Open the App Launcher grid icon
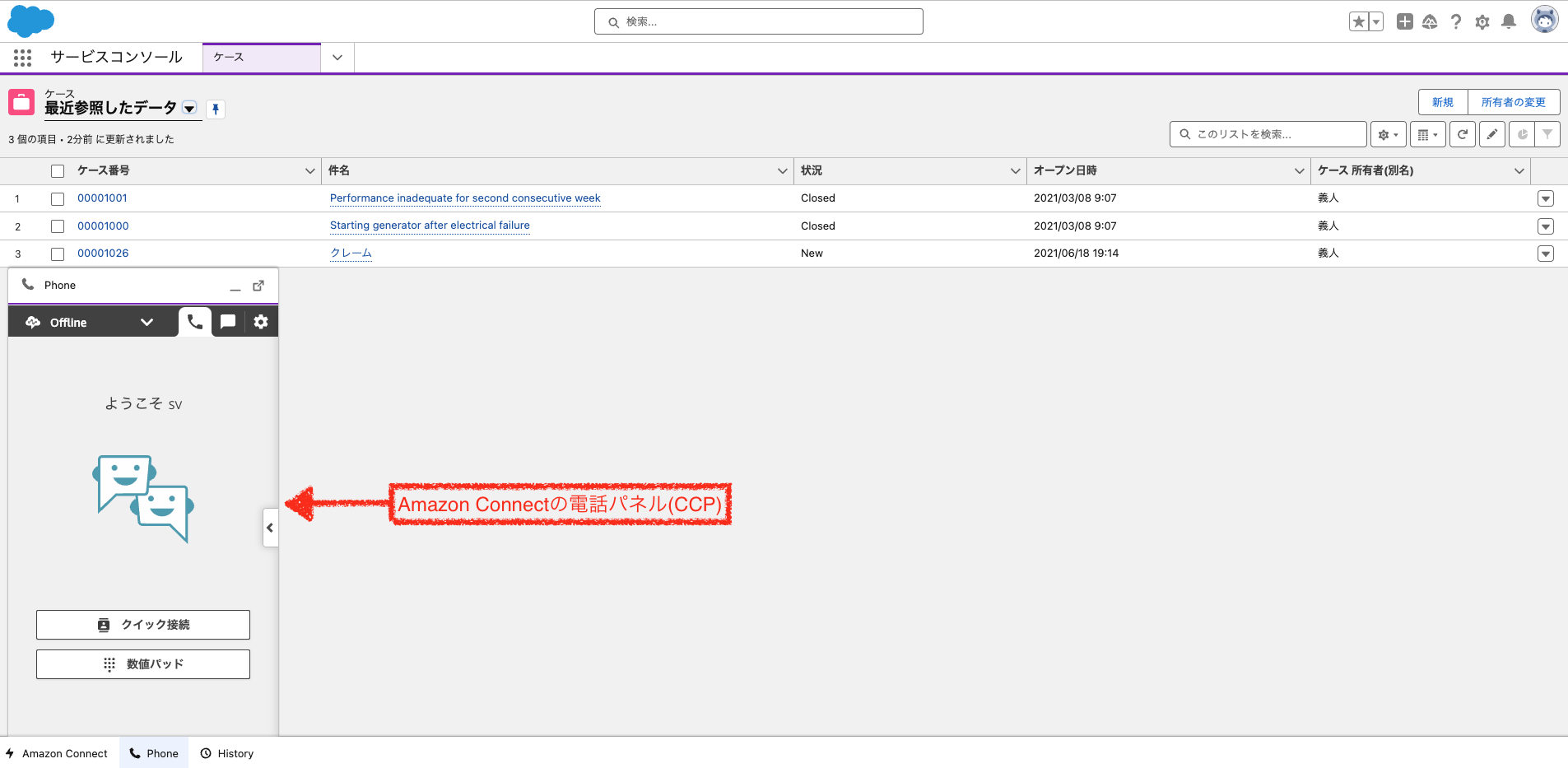 coord(22,58)
